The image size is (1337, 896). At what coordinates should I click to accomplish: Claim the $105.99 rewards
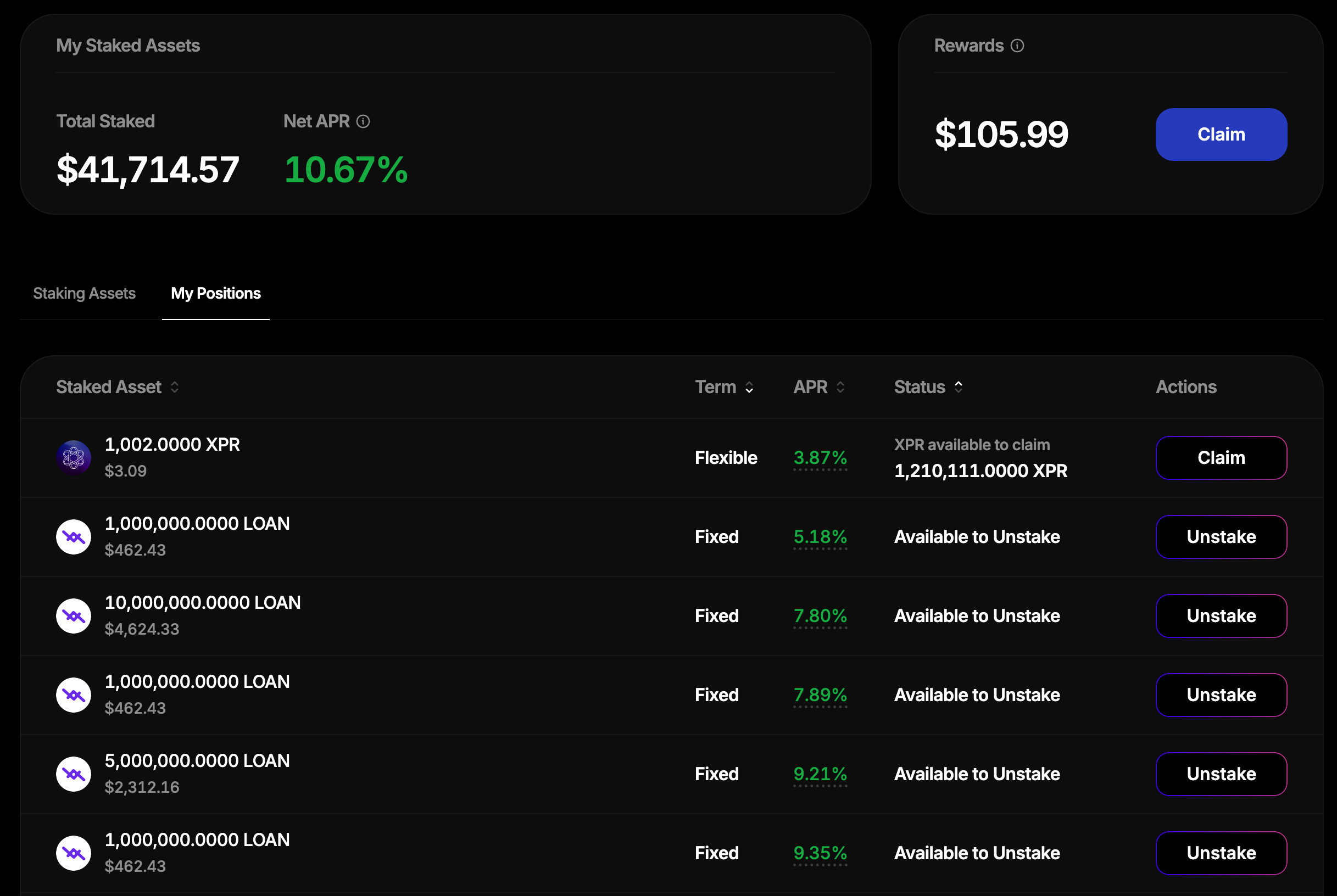pyautogui.click(x=1221, y=135)
